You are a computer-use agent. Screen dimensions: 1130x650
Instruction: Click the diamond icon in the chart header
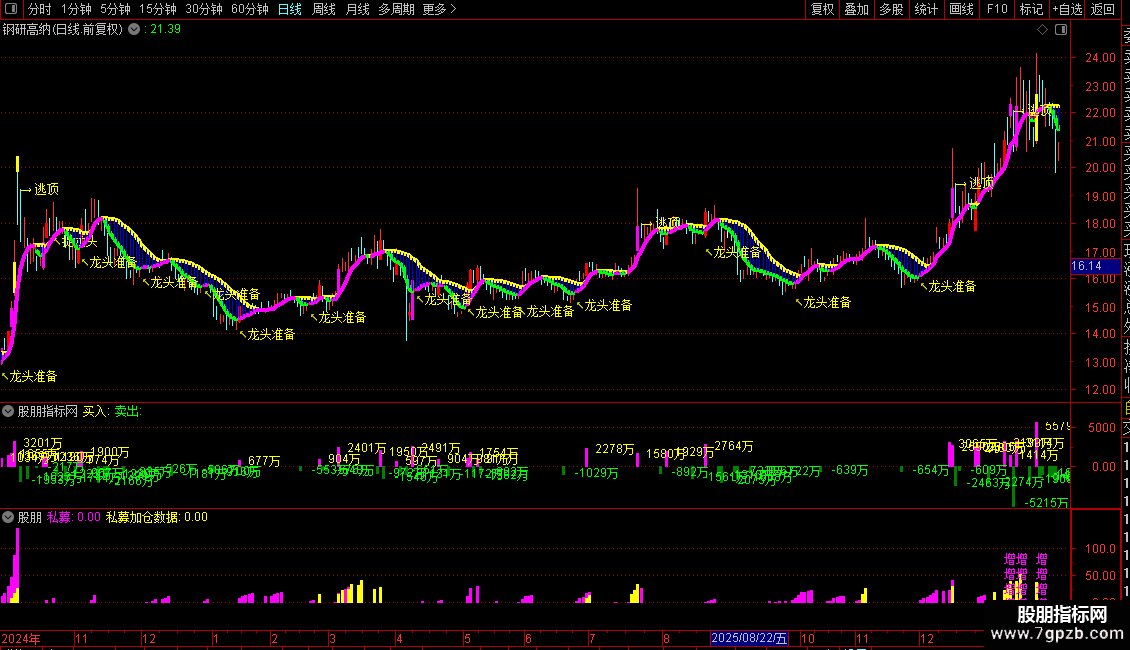tap(1042, 30)
